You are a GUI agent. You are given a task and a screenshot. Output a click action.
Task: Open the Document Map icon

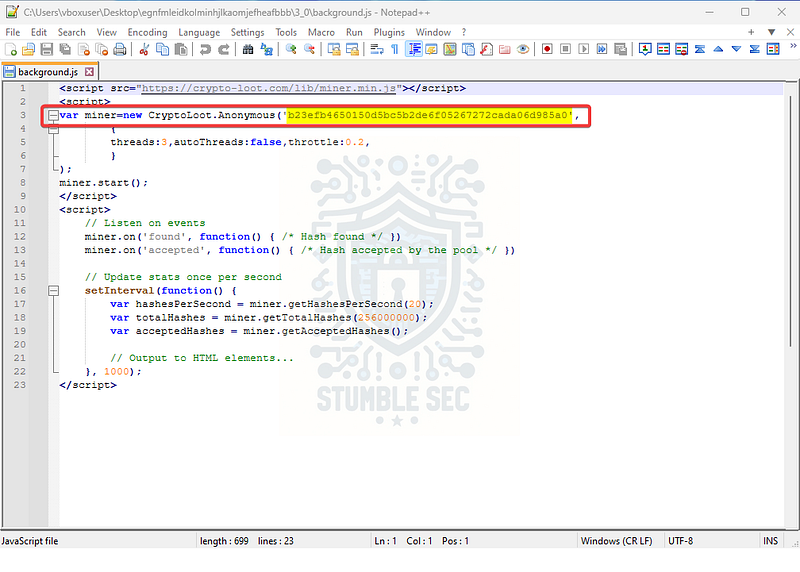(450, 49)
